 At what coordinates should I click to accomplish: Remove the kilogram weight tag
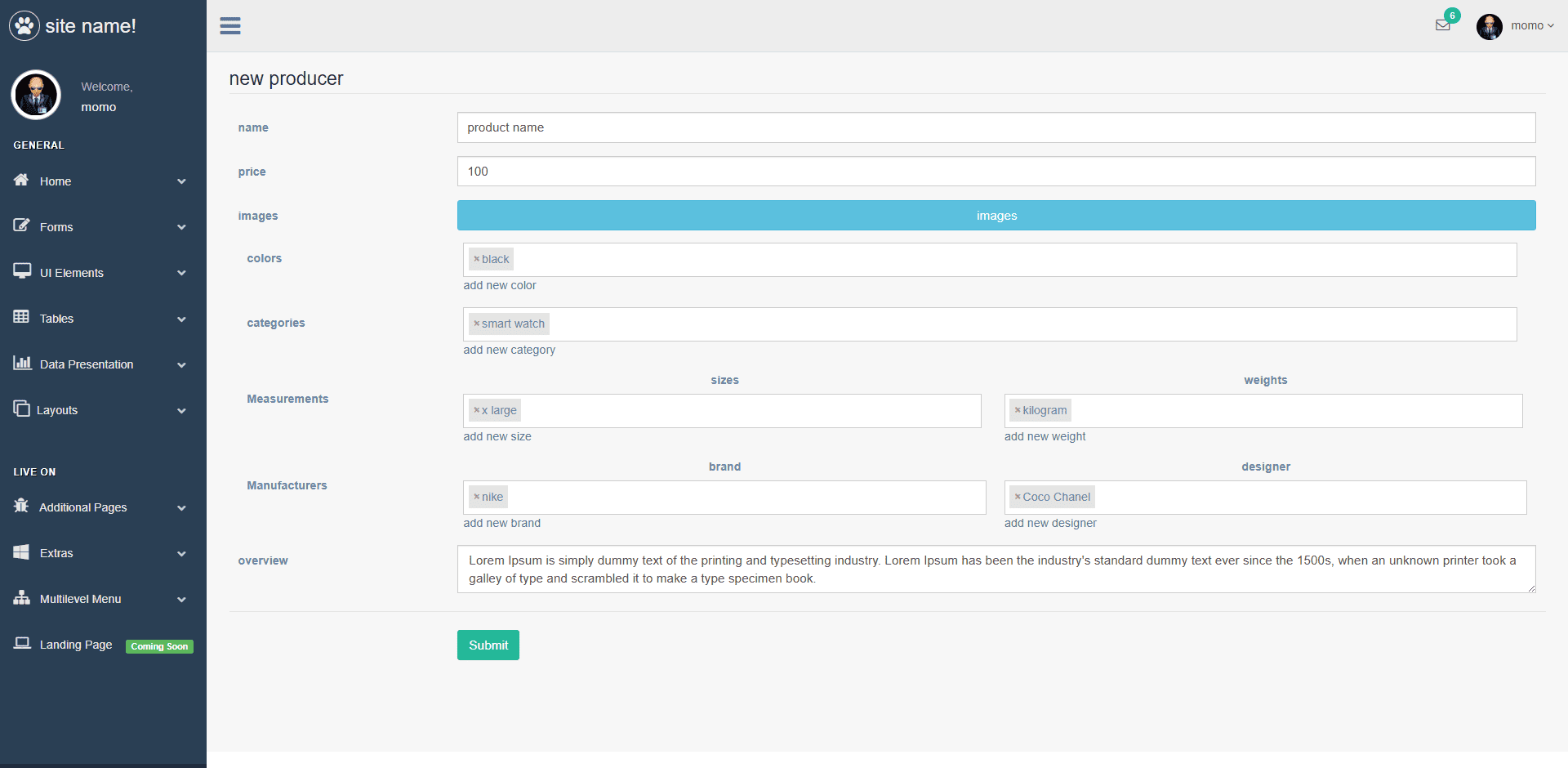[1018, 410]
